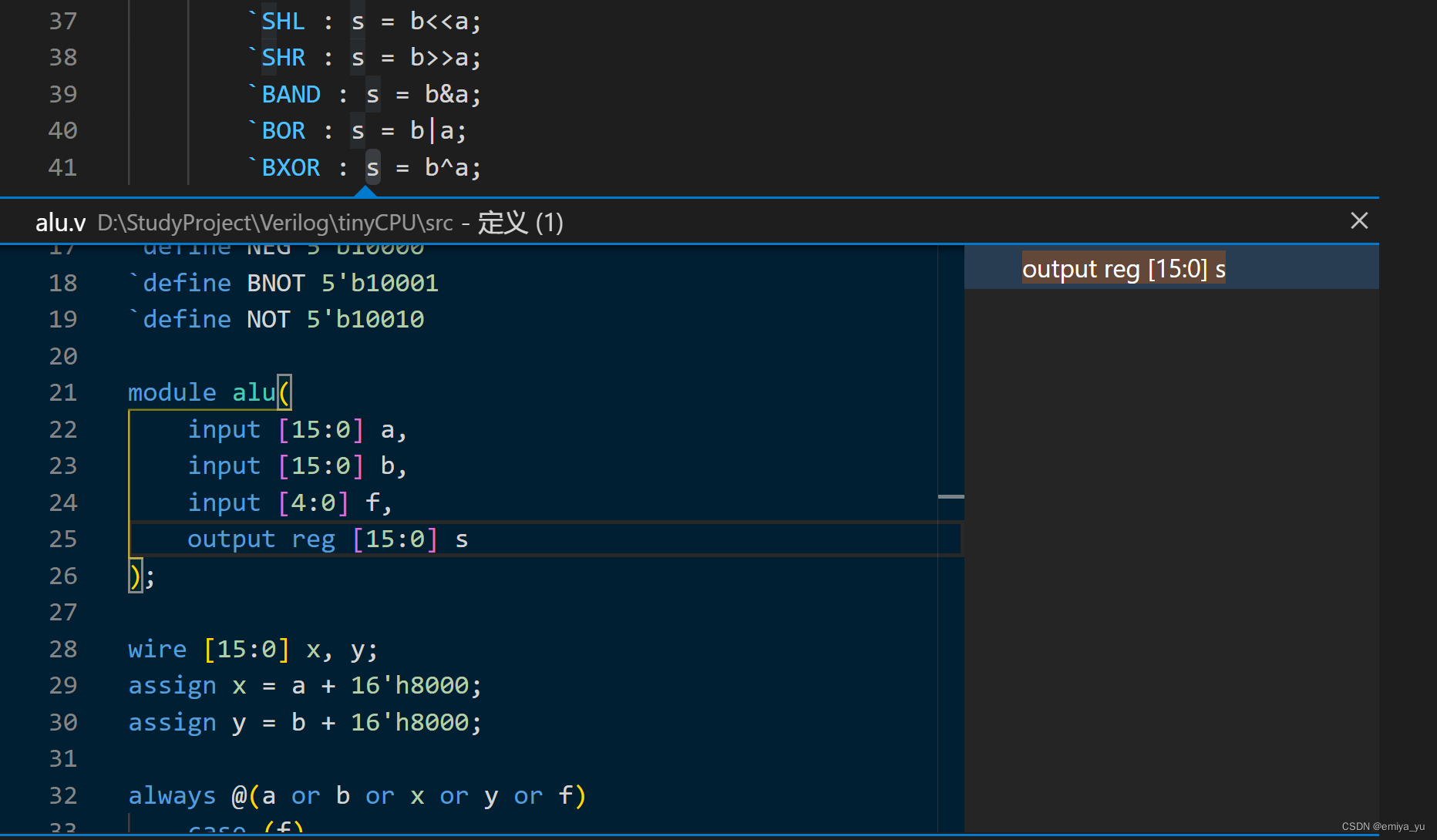The height and width of the screenshot is (840, 1437).
Task: Click the input [15:0] a parameter line
Action: [297, 429]
